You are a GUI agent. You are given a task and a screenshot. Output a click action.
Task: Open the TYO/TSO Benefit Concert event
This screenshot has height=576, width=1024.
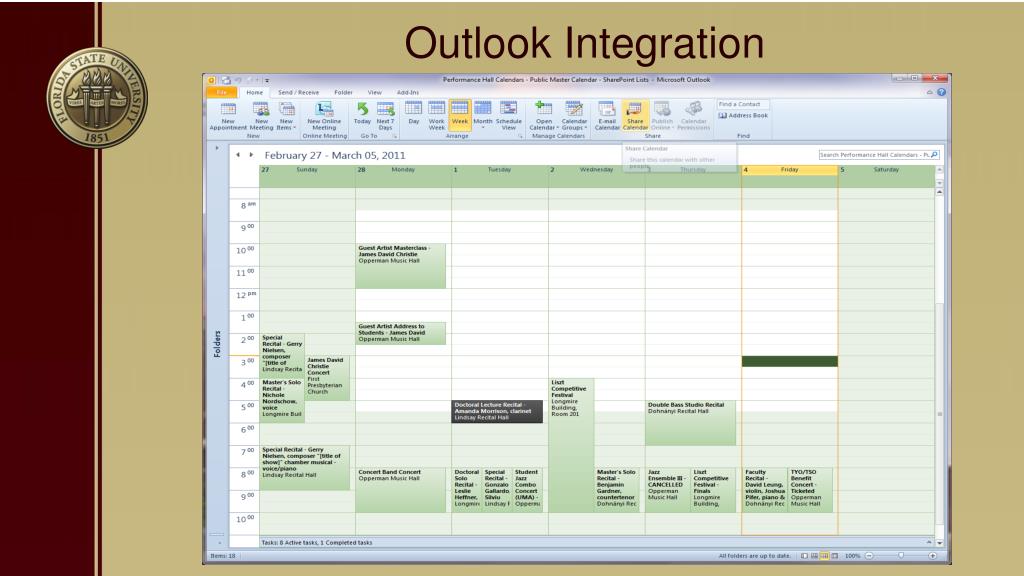pyautogui.click(x=810, y=490)
